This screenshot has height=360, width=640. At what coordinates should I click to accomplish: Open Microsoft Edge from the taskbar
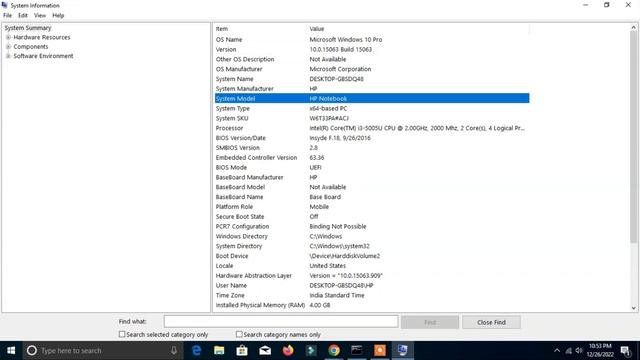coord(196,351)
